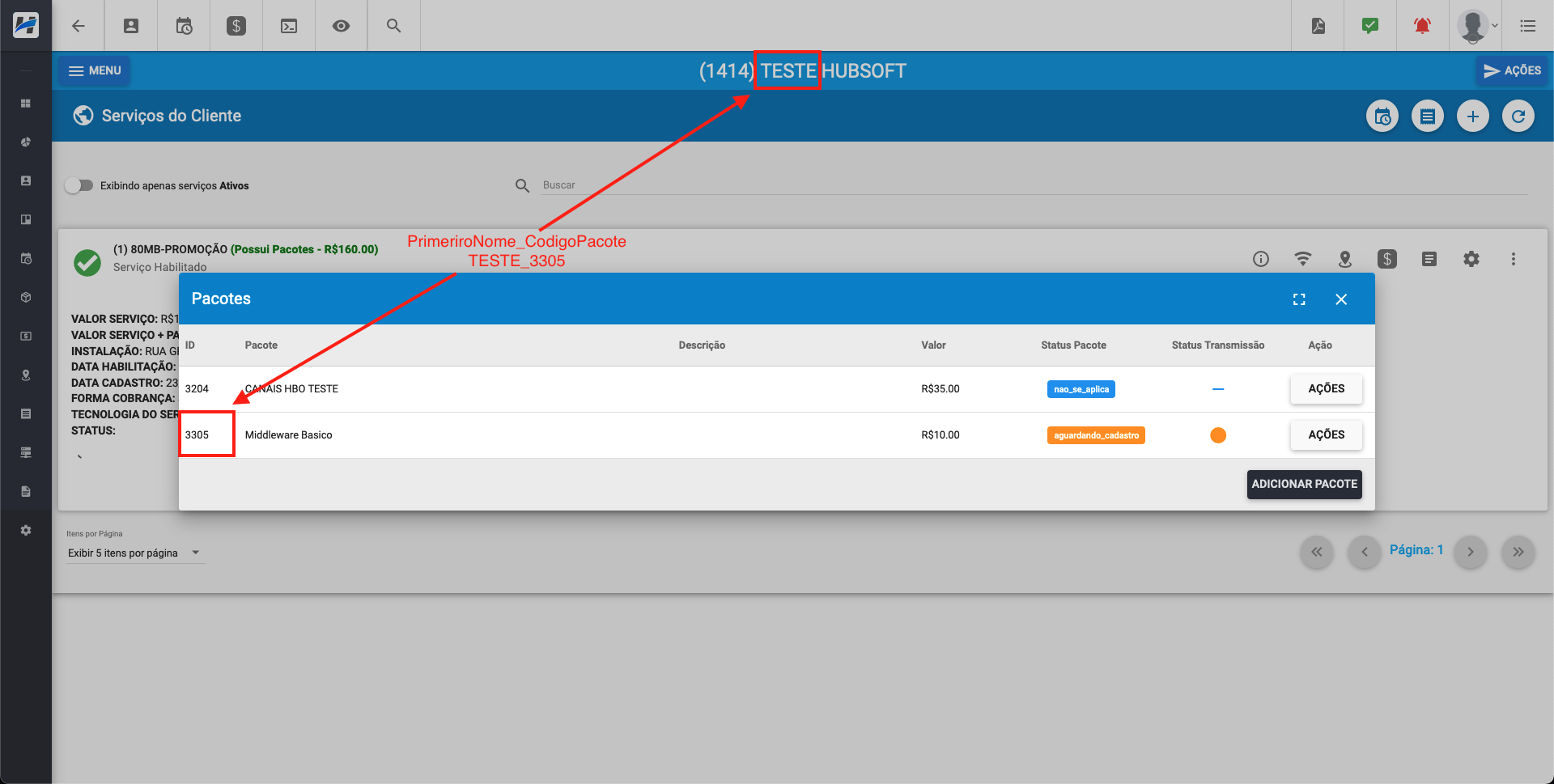This screenshot has width=1554, height=784.
Task: Open the MENU panel
Action: pos(94,70)
